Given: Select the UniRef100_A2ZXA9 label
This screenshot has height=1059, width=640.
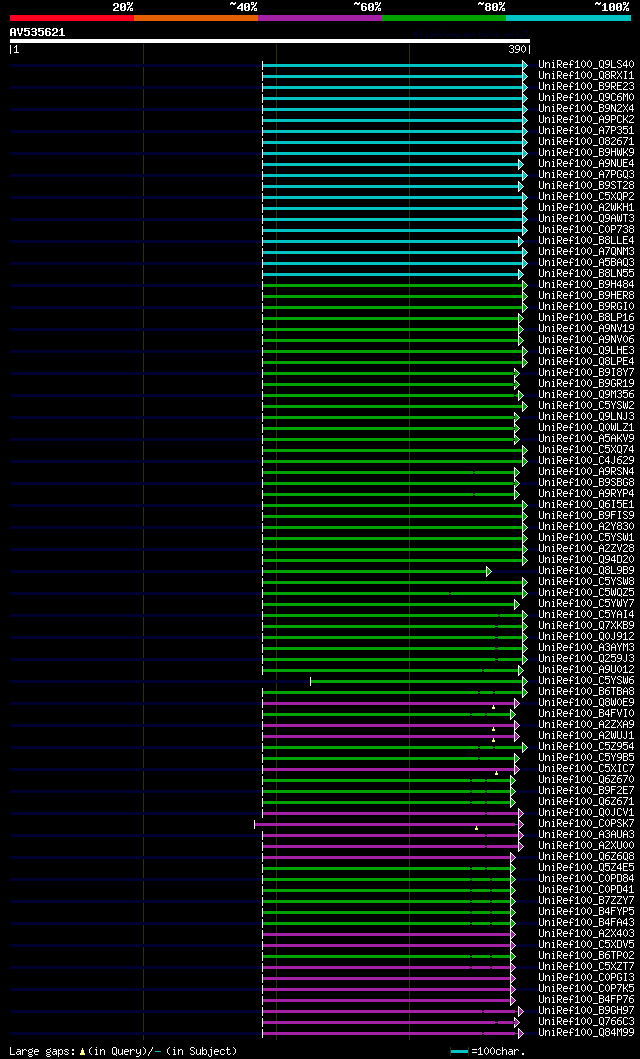Looking at the screenshot, I should (587, 725).
